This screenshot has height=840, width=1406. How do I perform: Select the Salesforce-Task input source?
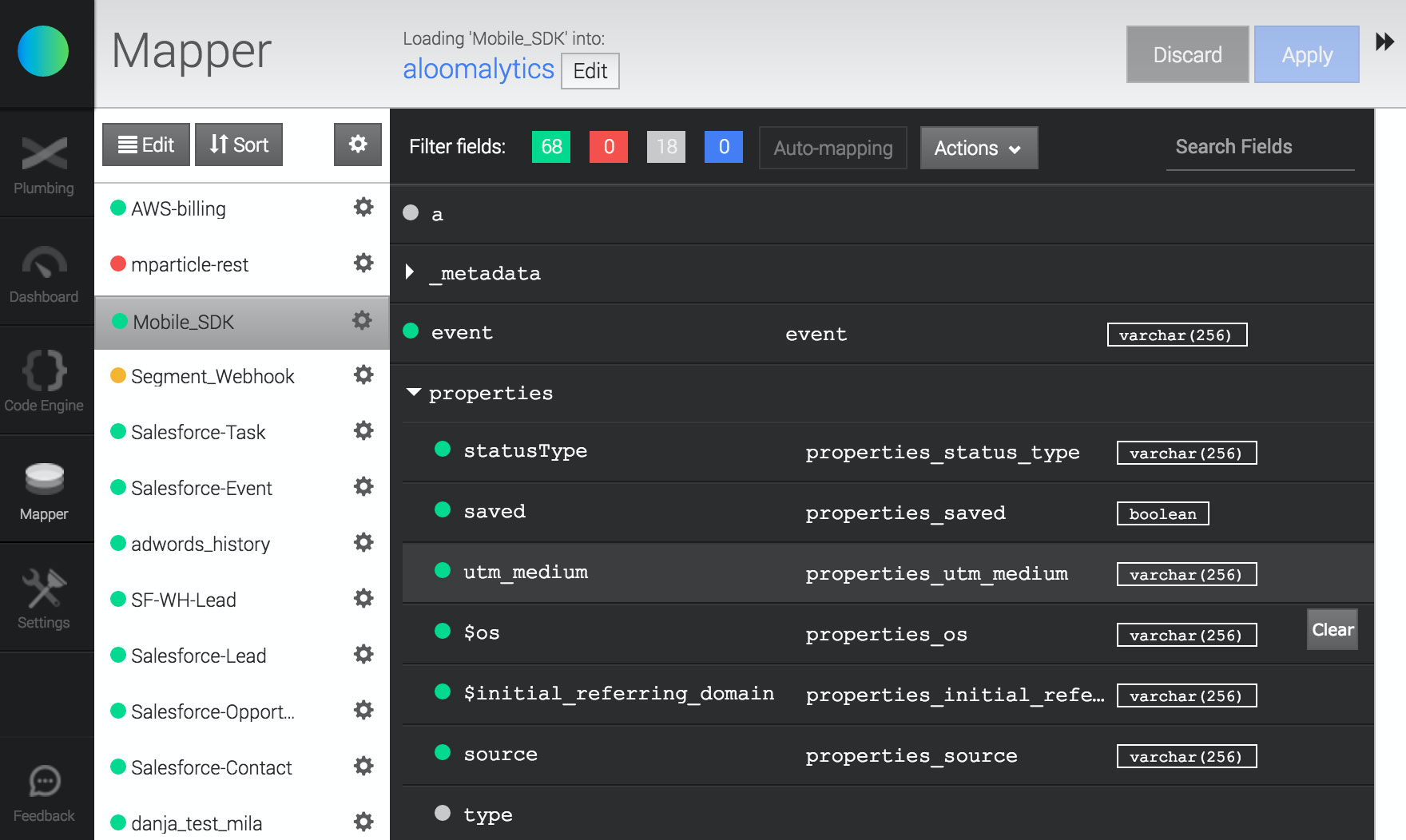click(x=198, y=432)
